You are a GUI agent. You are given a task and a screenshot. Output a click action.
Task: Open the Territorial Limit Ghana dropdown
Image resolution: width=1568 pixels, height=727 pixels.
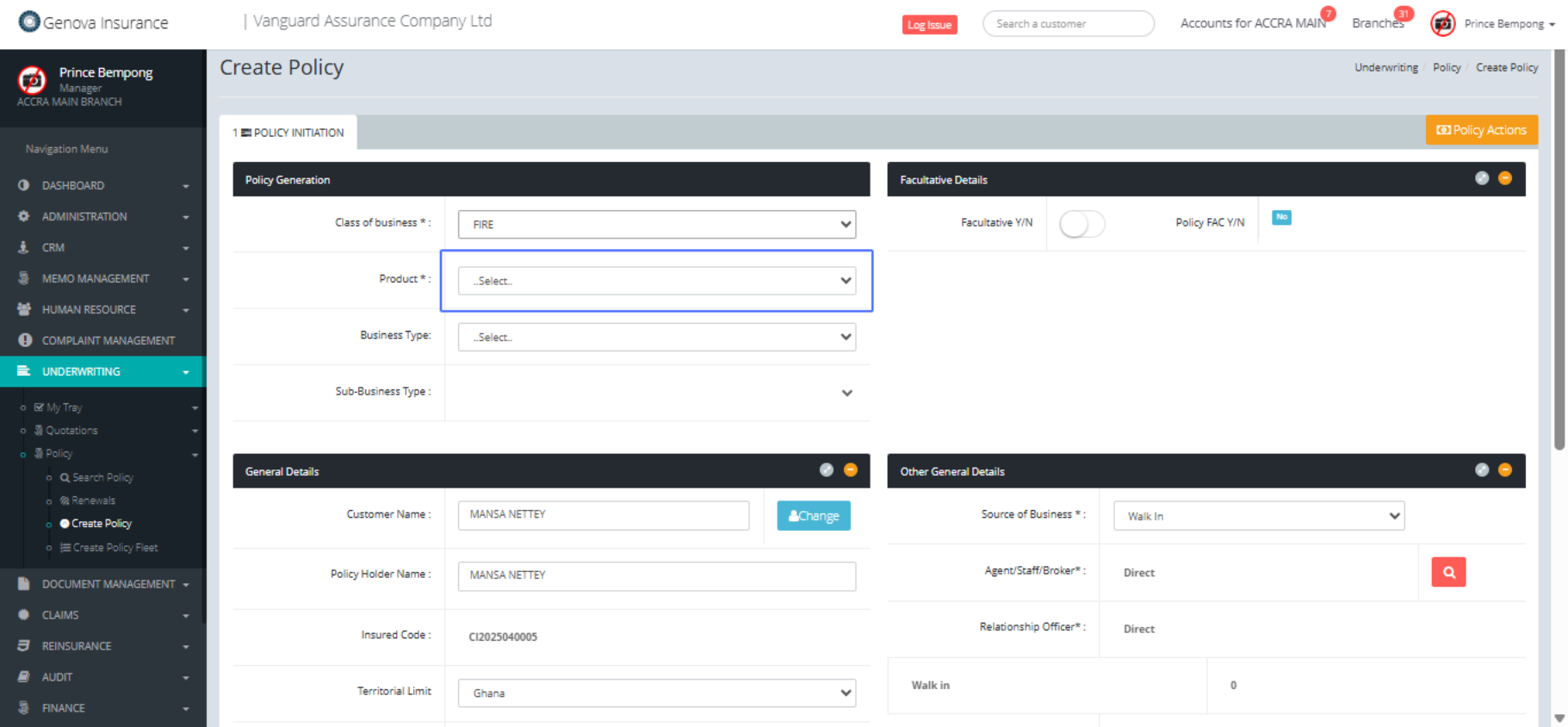(656, 693)
